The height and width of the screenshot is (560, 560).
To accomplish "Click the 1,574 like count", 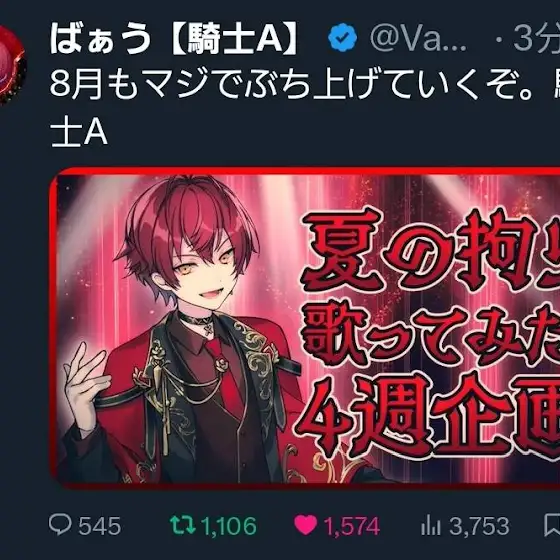I will [351, 526].
